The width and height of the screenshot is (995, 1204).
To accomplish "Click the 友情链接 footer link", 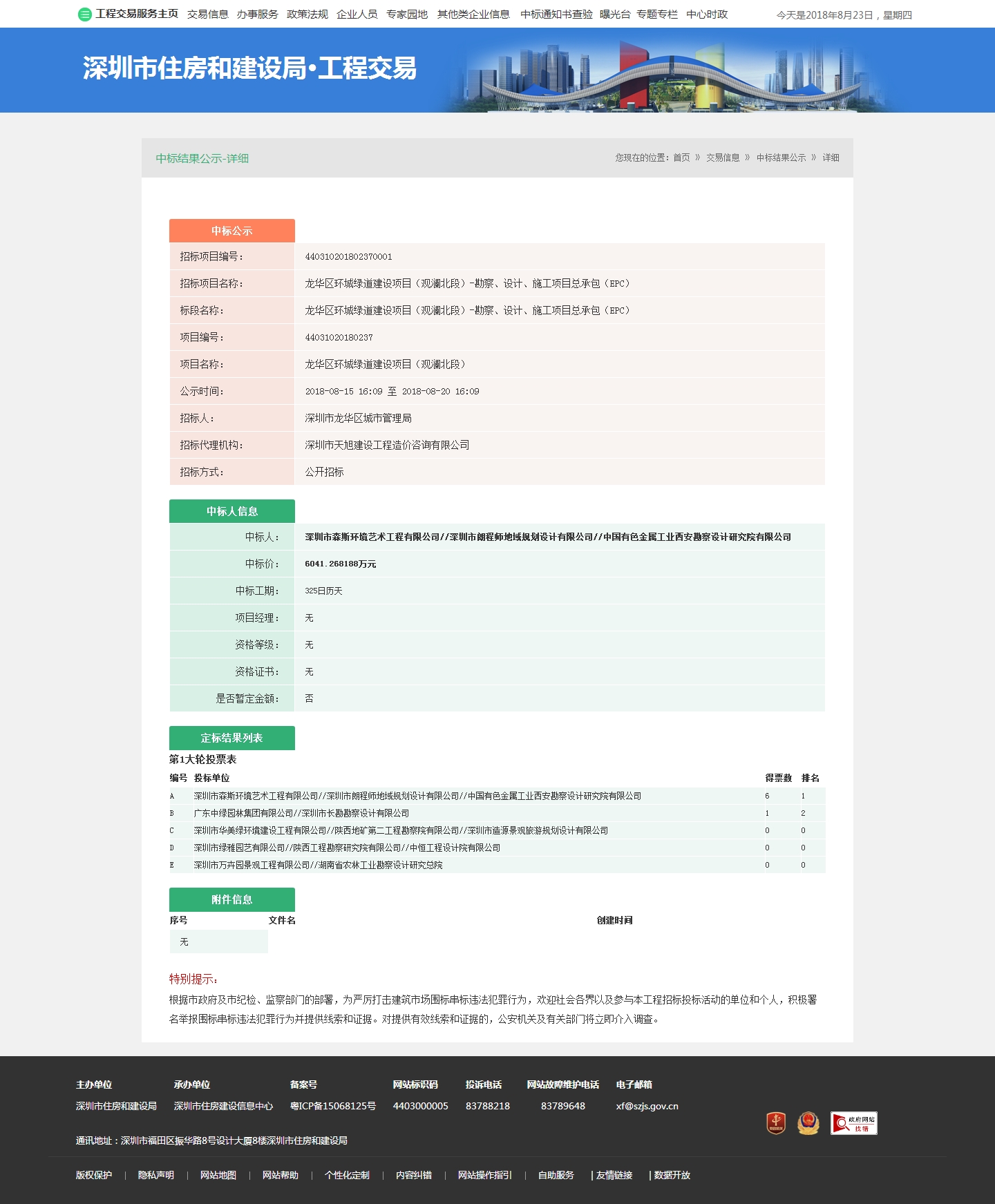I will (614, 1175).
